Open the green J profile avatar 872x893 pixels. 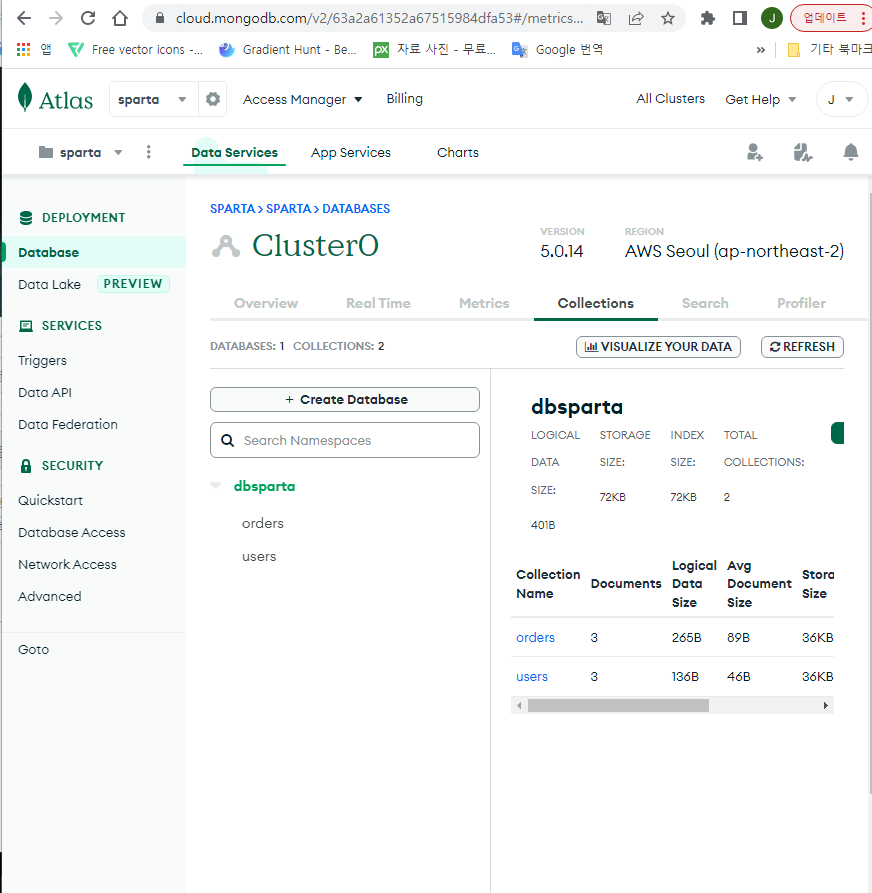[772, 18]
